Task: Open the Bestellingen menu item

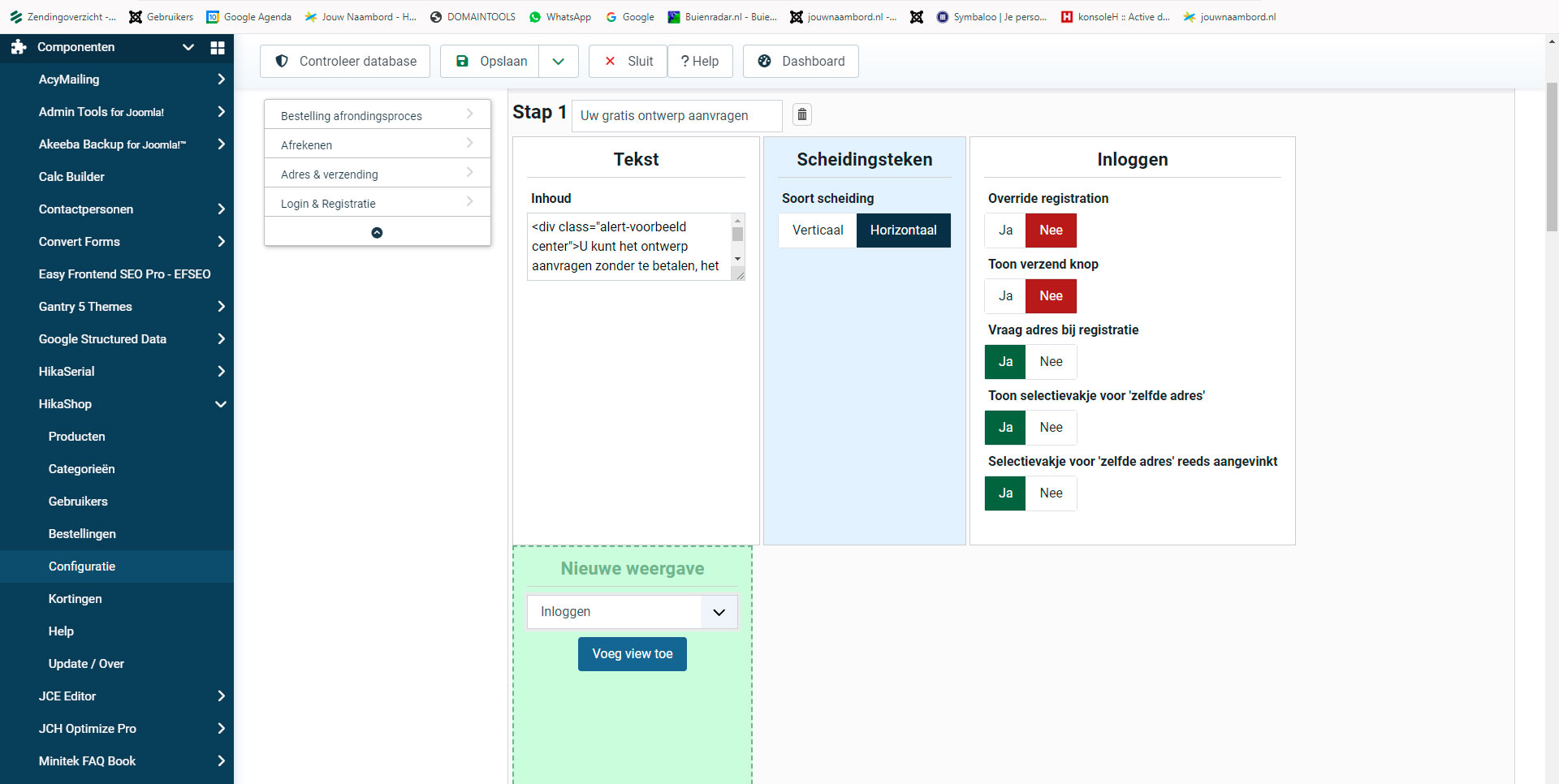Action: (82, 534)
